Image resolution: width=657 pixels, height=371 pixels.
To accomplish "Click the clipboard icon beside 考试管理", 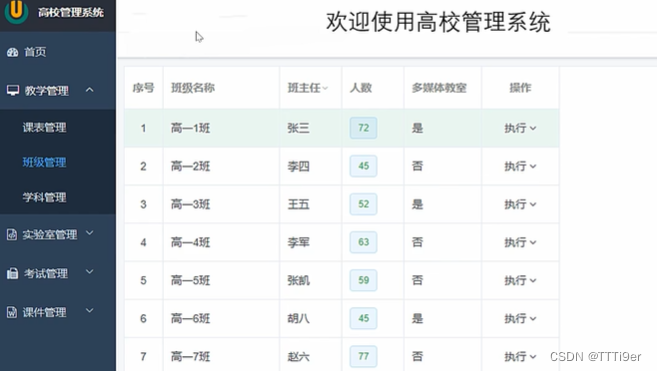I will coord(12,273).
